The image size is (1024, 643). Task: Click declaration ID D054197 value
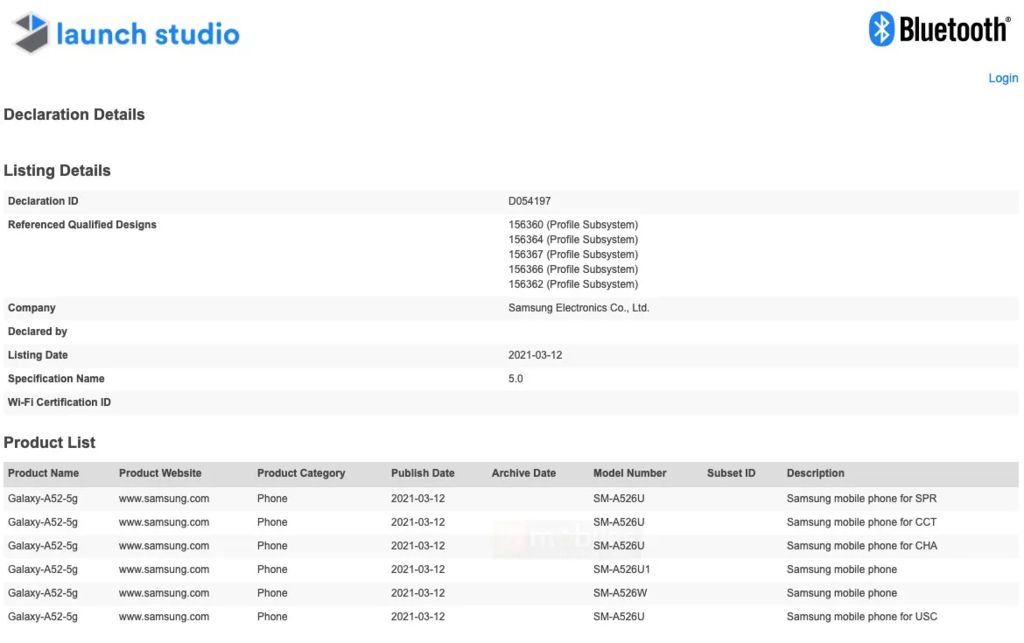coord(529,201)
